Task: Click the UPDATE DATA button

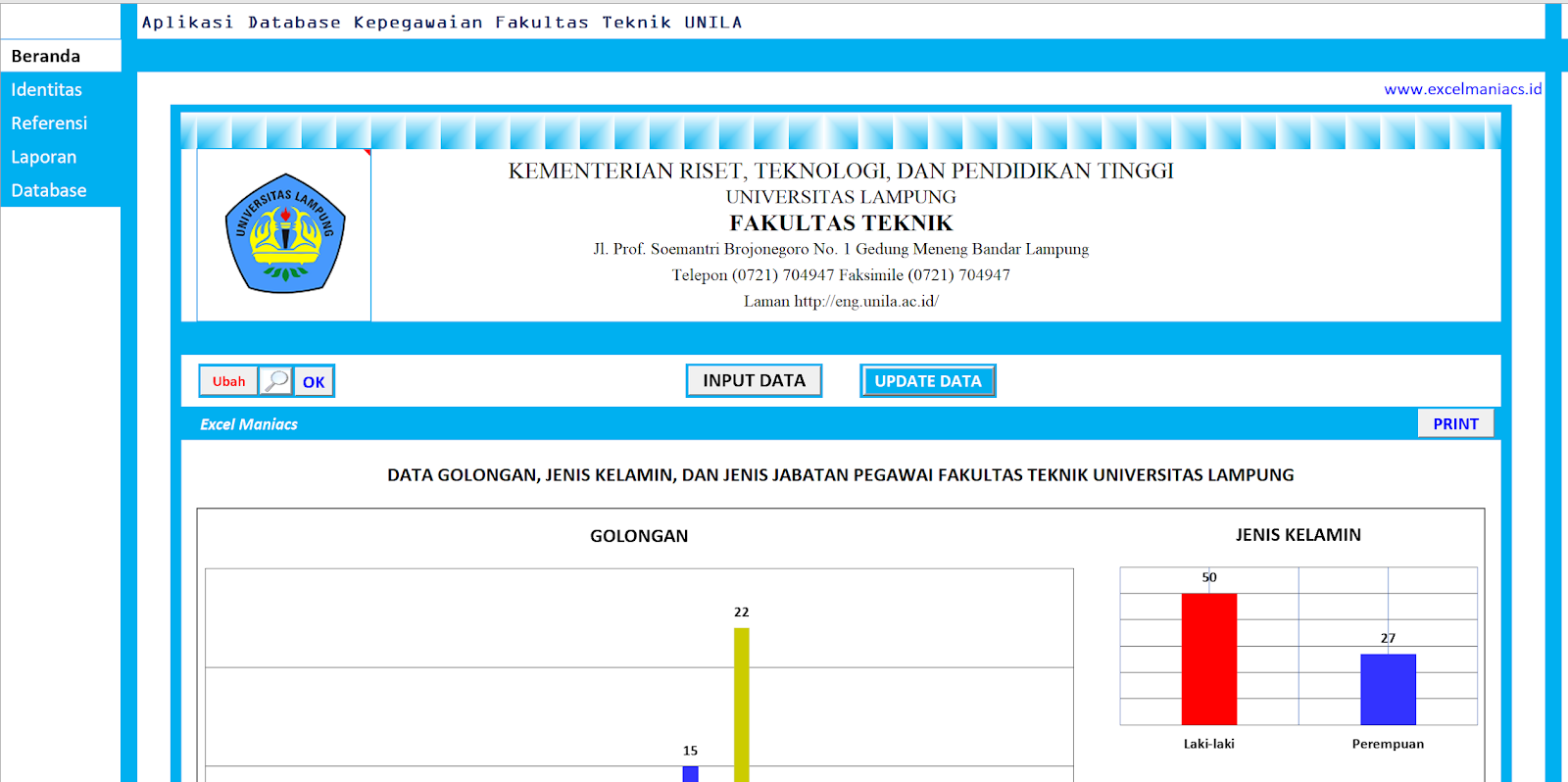Action: (928, 381)
